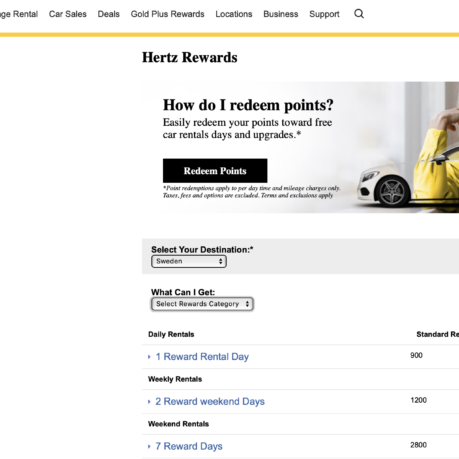Expand the 2 Reward weekend Days row
459x459 pixels.
pos(149,402)
